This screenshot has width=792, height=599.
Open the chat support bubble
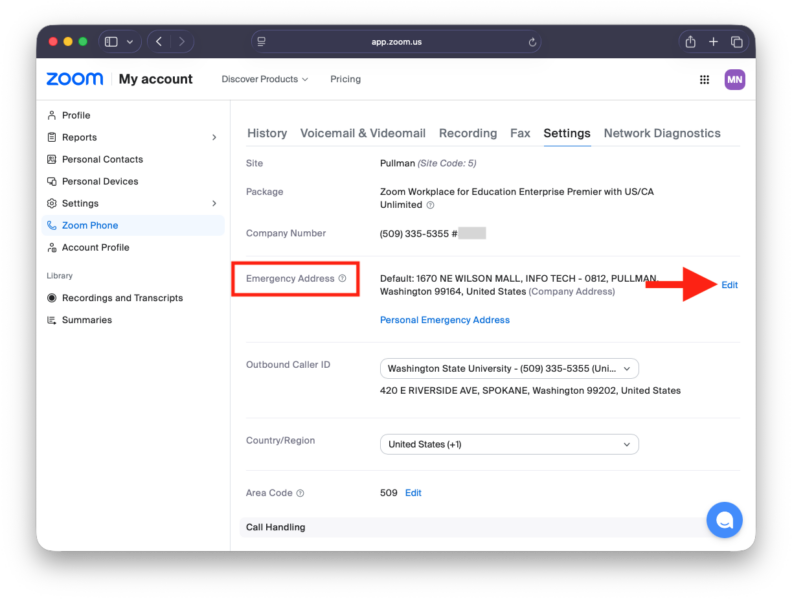pos(724,520)
